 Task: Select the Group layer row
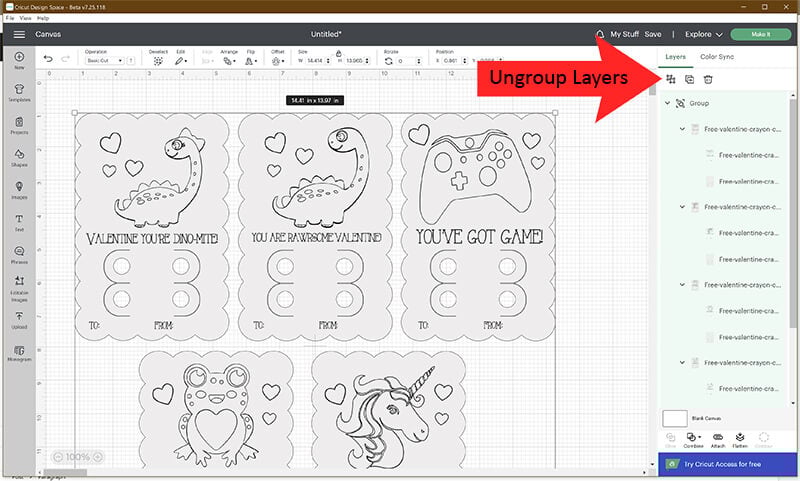[x=724, y=103]
